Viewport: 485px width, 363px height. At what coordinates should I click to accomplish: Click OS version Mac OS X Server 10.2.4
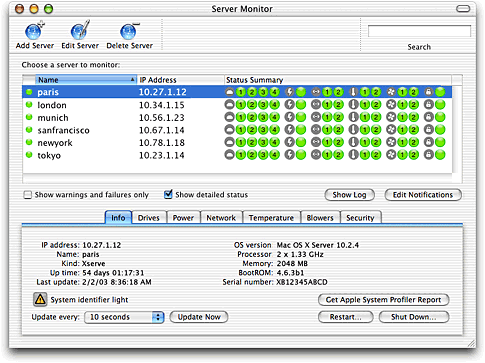pyautogui.click(x=318, y=245)
